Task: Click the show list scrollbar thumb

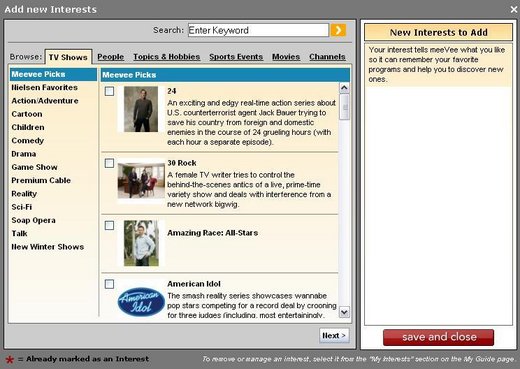Action: [345, 107]
